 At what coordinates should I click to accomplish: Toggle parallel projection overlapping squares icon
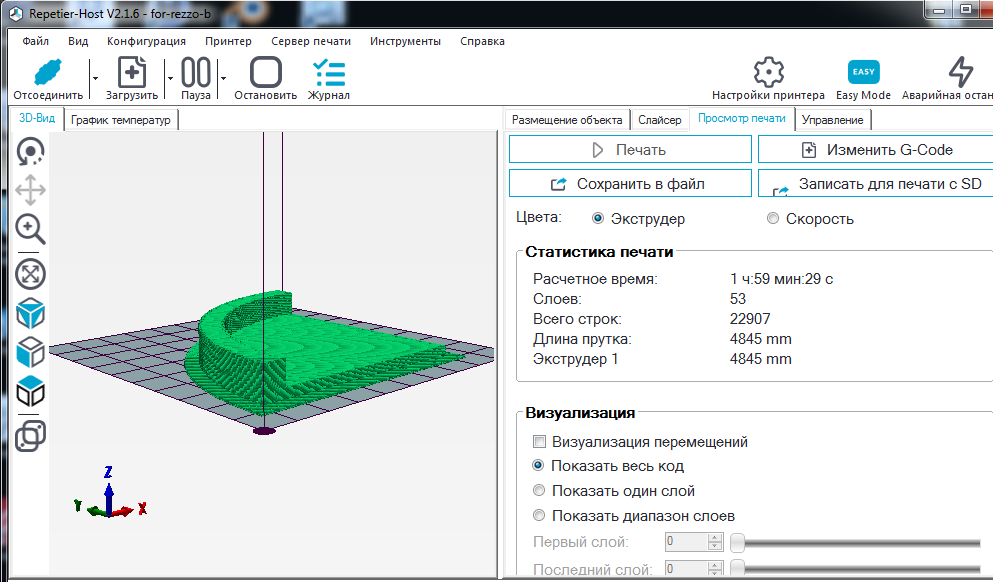(30, 436)
